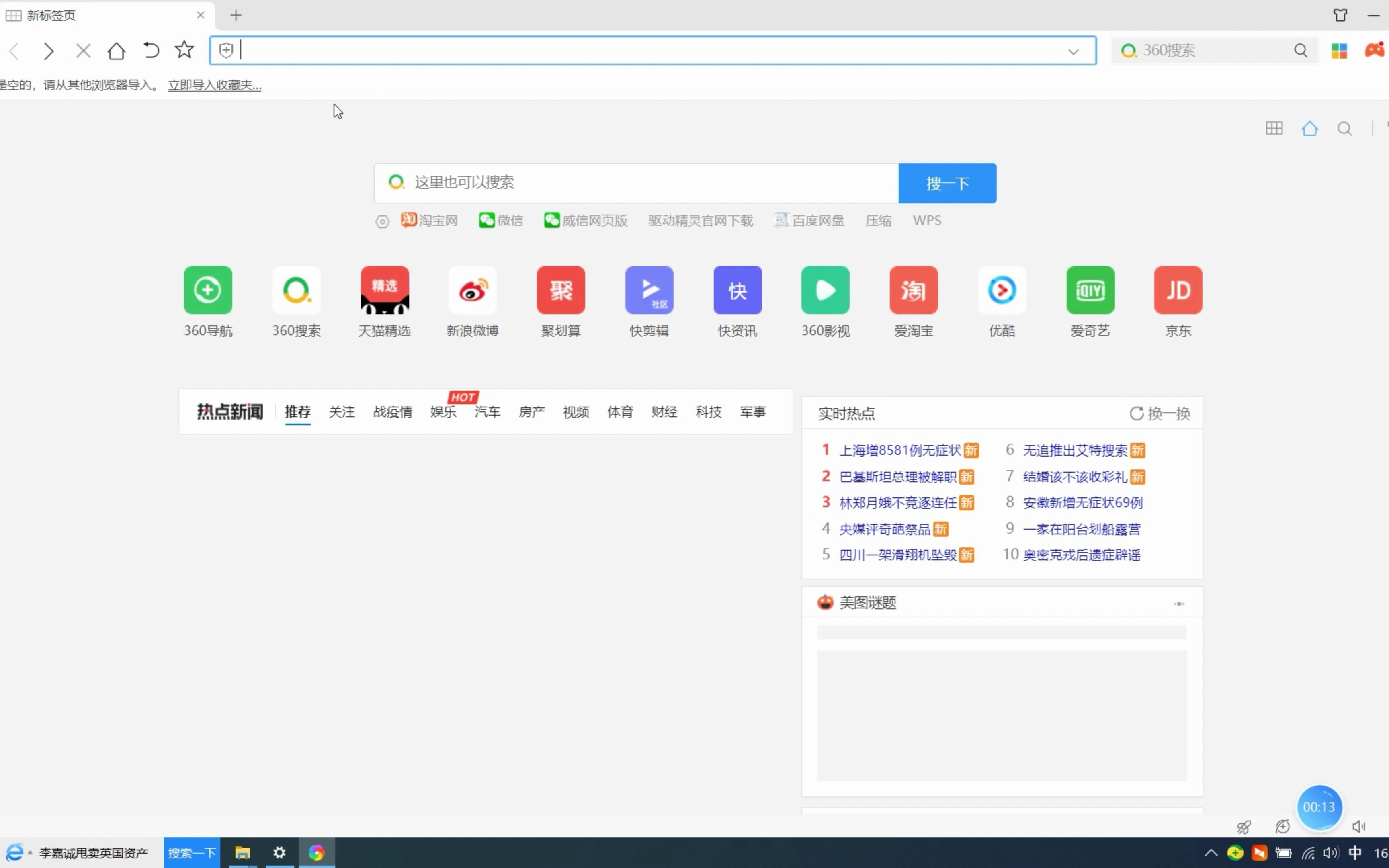Open File Explorer from the taskbar
1389x868 pixels.
coord(242,853)
